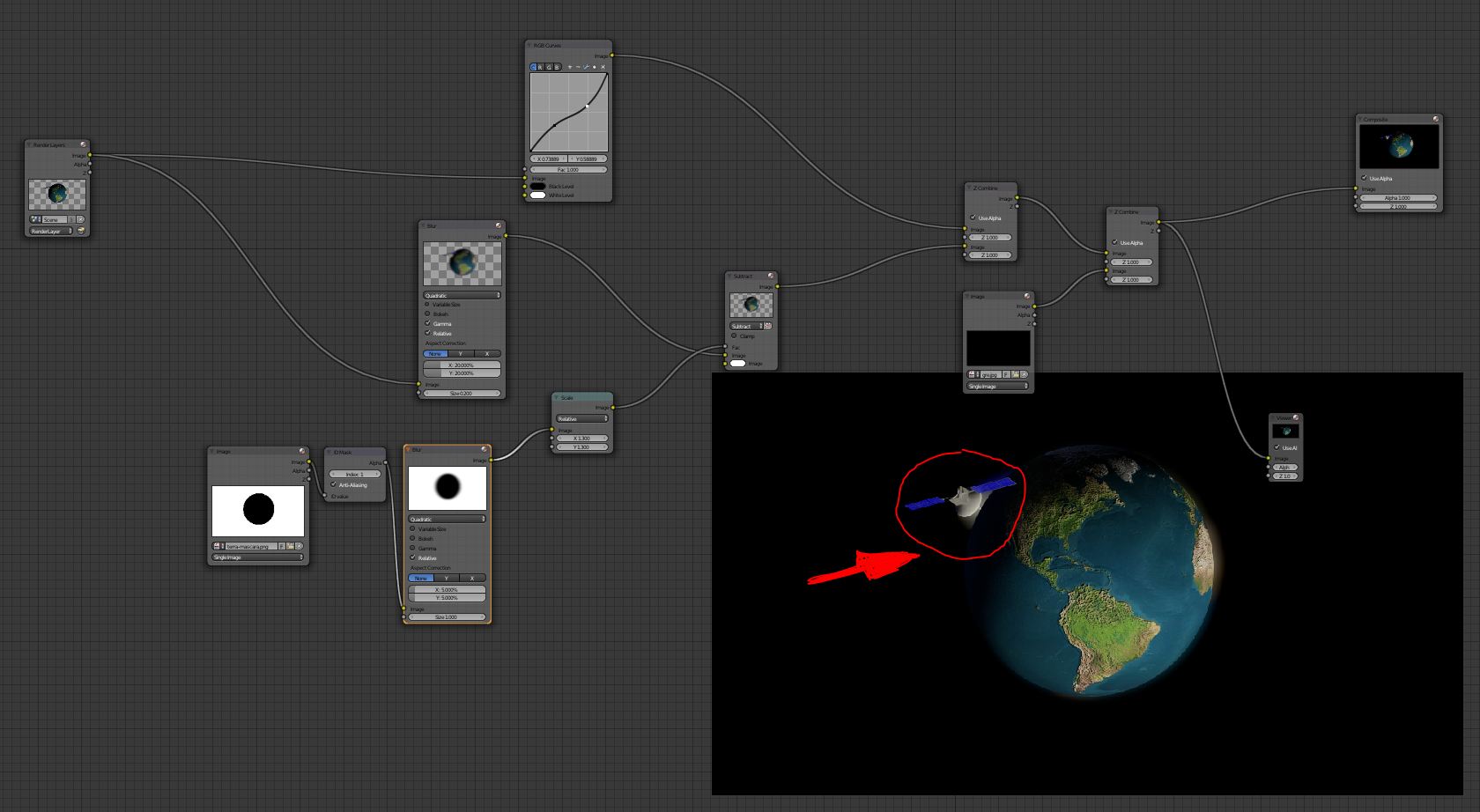Toggle the alpha icon beside Subtract dropdown
This screenshot has width=1480, height=812.
pyautogui.click(x=767, y=326)
